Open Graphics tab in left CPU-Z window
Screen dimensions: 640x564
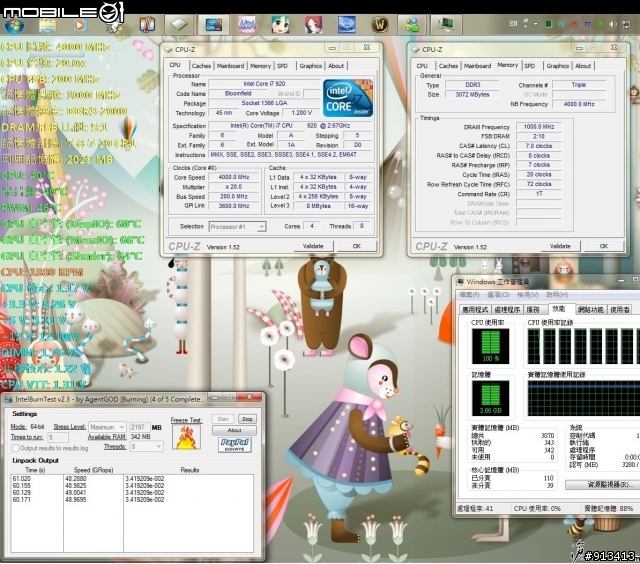(x=311, y=66)
